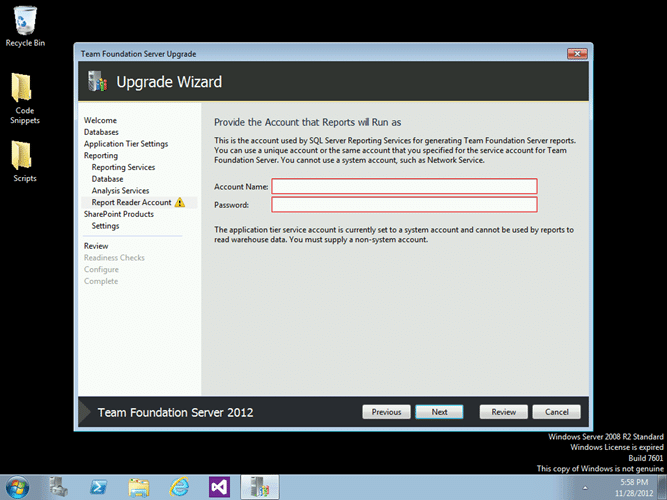Click the Previous button
This screenshot has width=667, height=500.
pyautogui.click(x=386, y=412)
